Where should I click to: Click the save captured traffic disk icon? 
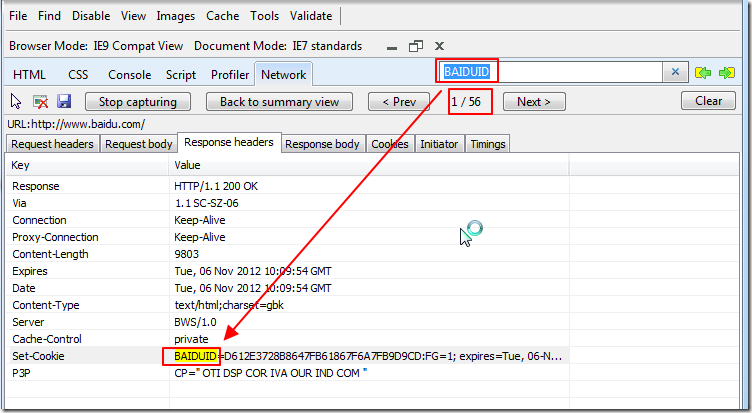click(x=64, y=101)
